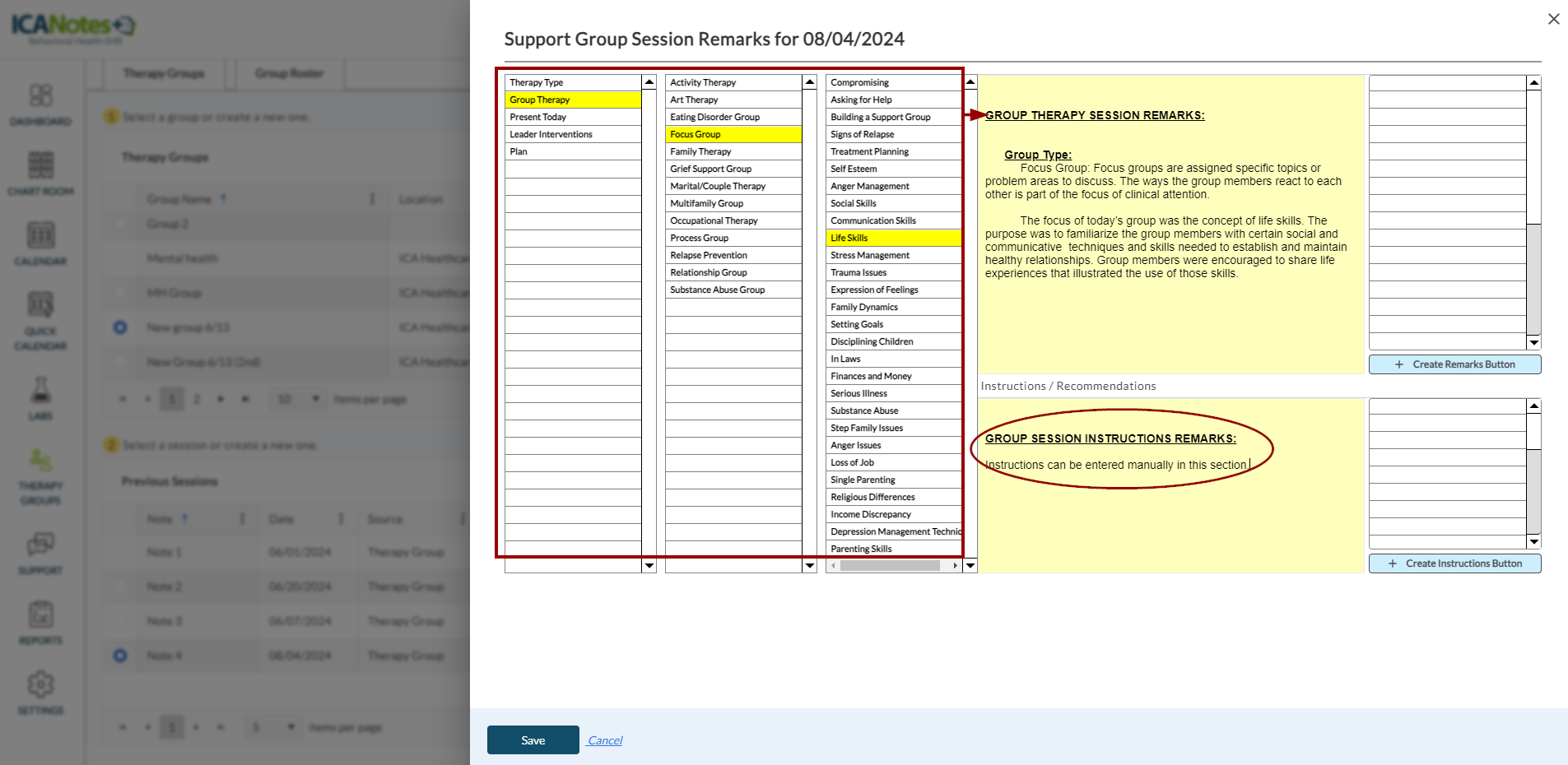Select Group Therapy in the first list

(x=573, y=100)
